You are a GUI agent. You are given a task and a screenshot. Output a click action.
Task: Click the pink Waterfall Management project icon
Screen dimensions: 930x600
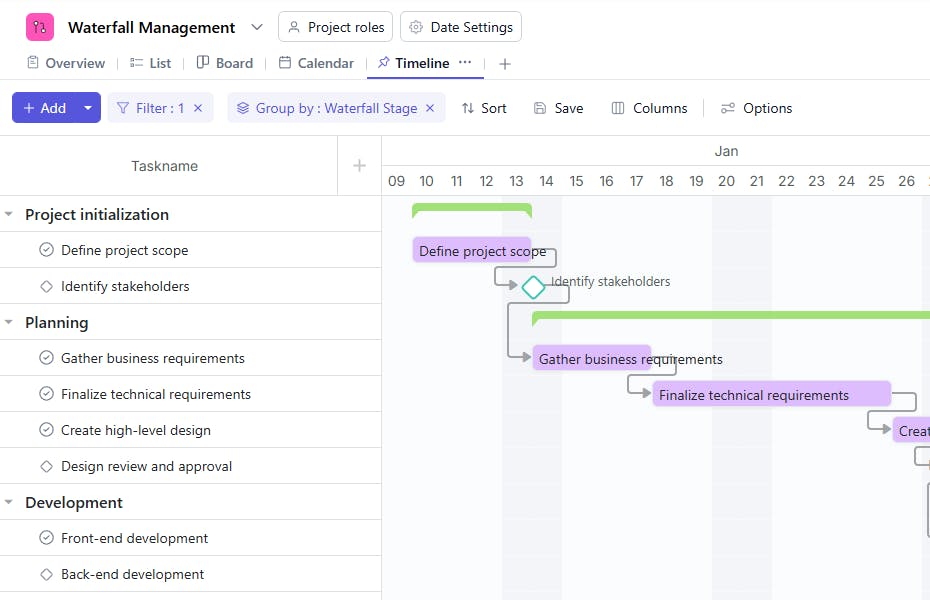40,27
